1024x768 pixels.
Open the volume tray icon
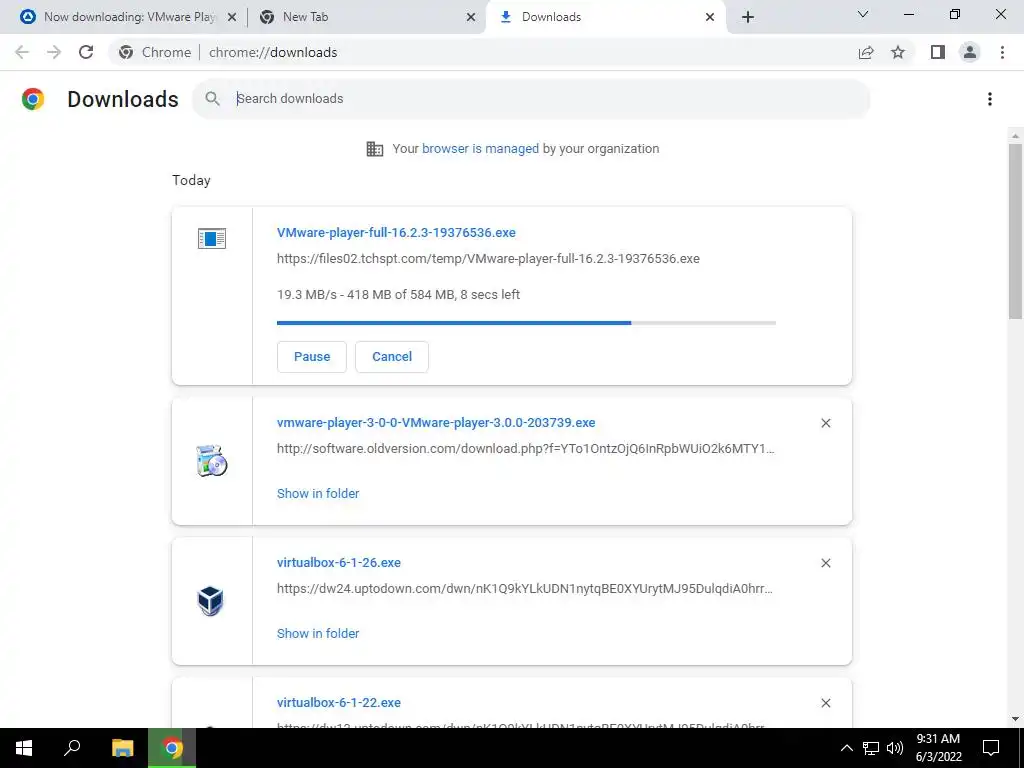pos(895,748)
